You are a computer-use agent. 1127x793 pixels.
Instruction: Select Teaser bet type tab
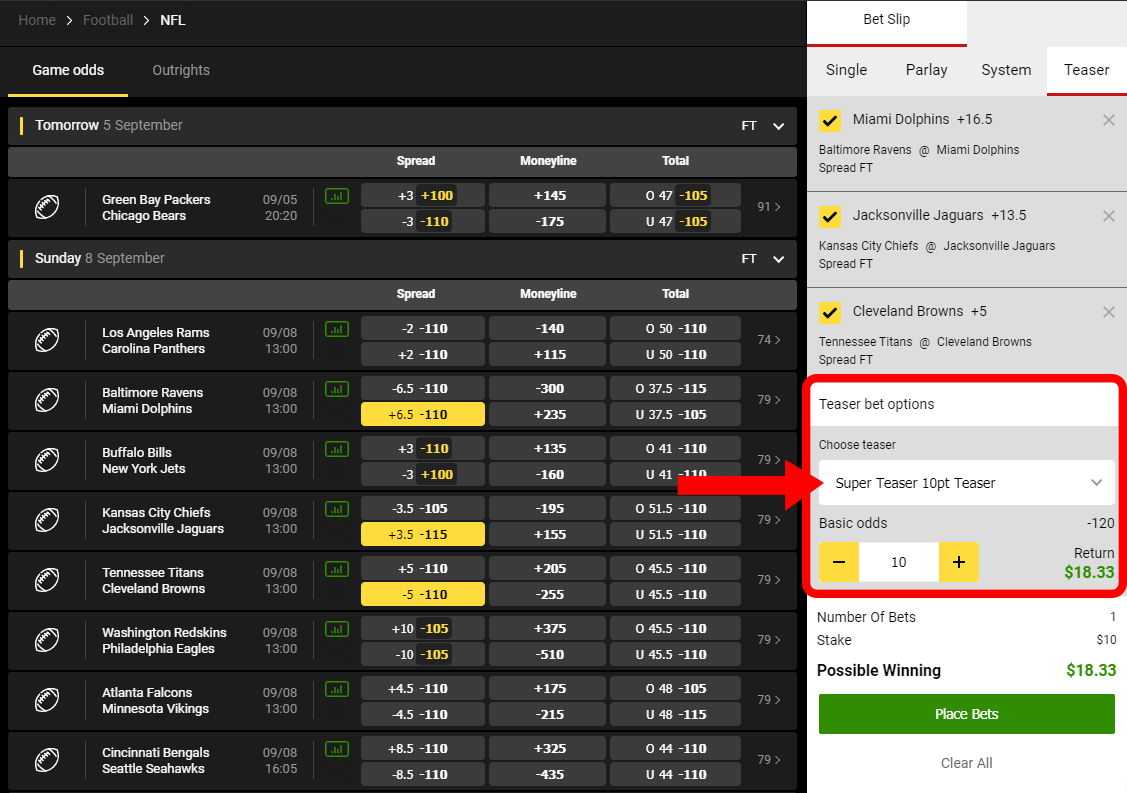coord(1087,70)
